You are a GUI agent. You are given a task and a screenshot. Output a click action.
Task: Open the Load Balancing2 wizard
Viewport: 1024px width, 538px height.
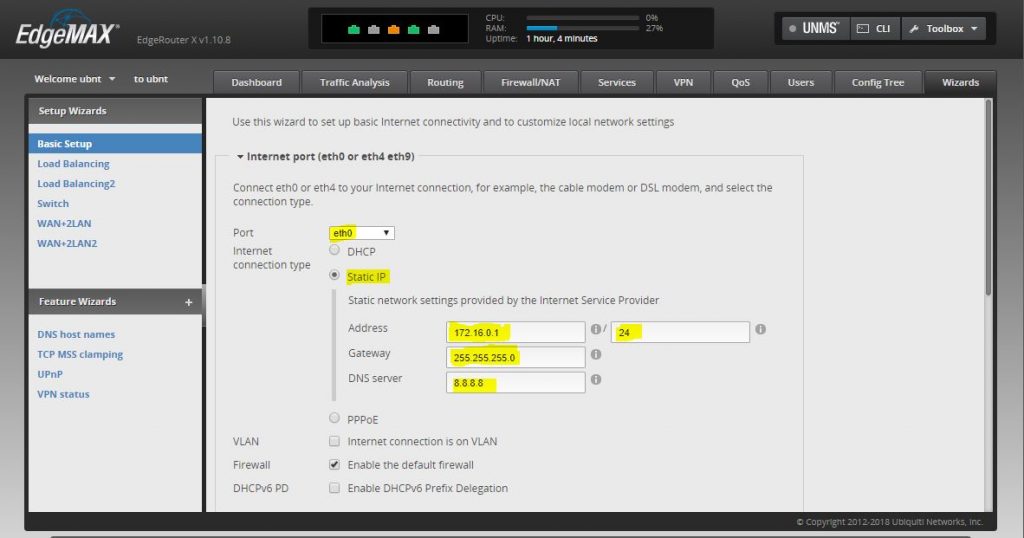click(76, 184)
